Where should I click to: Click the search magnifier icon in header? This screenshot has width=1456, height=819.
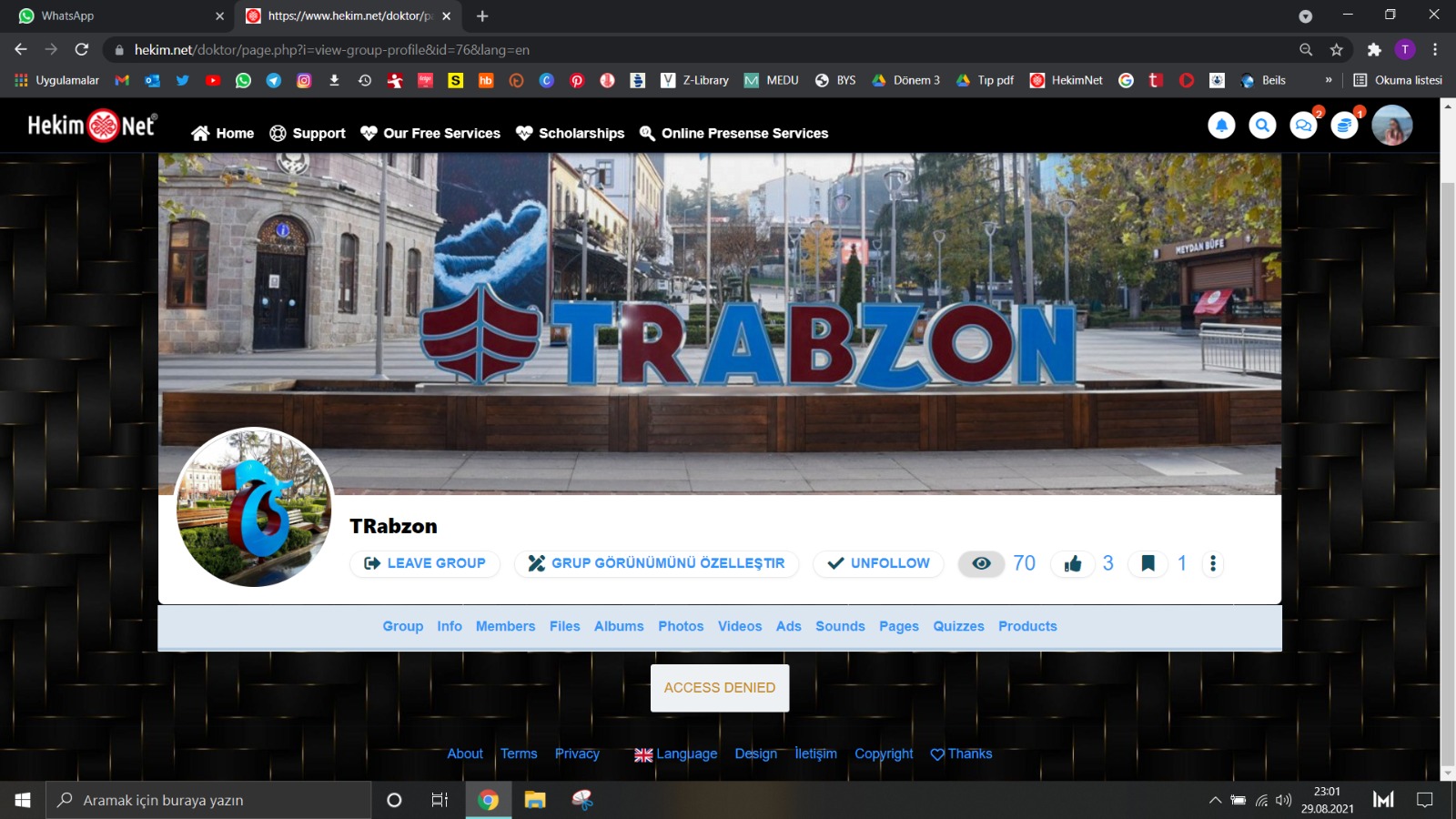pos(1262,126)
